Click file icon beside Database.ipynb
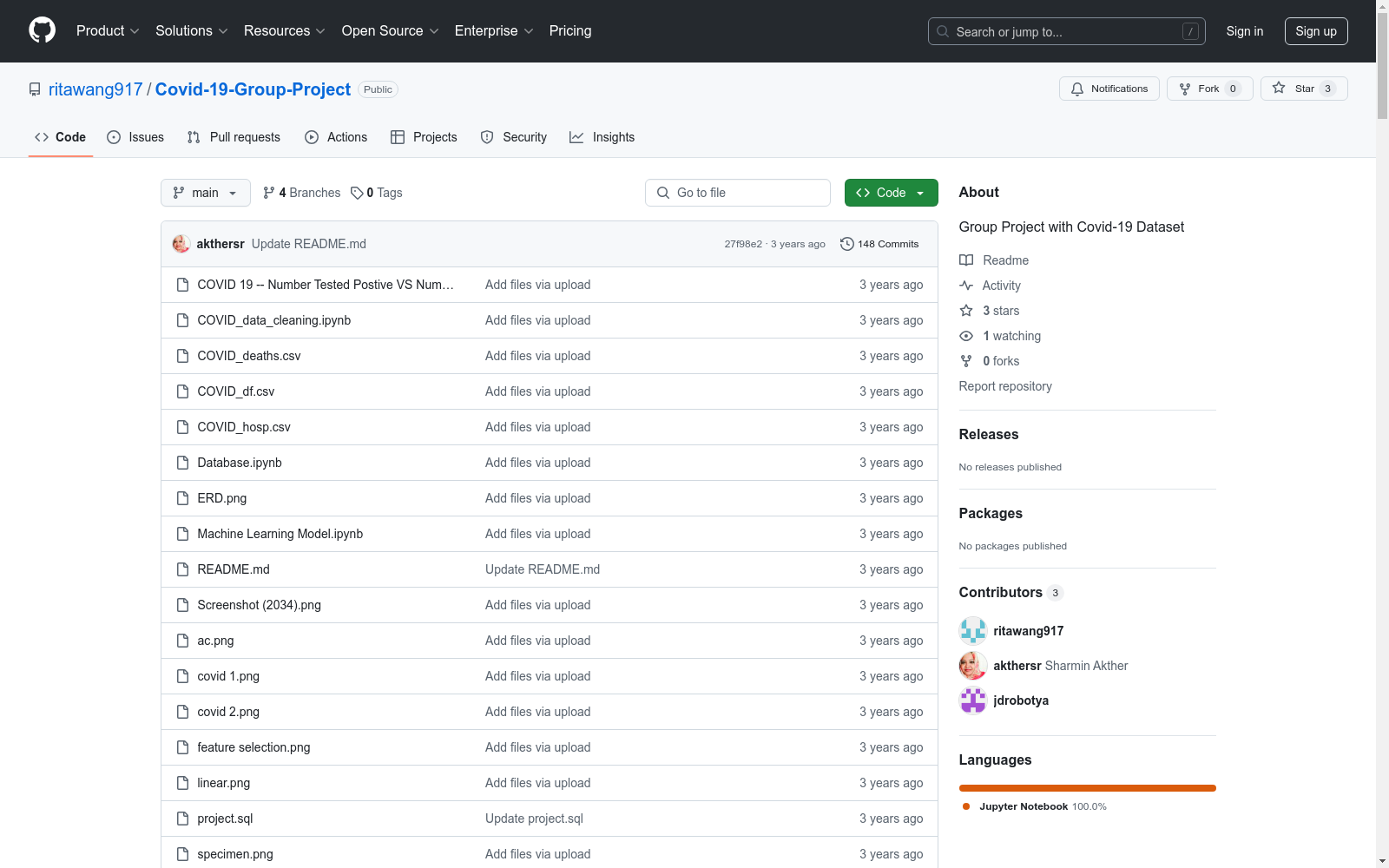 click(182, 463)
